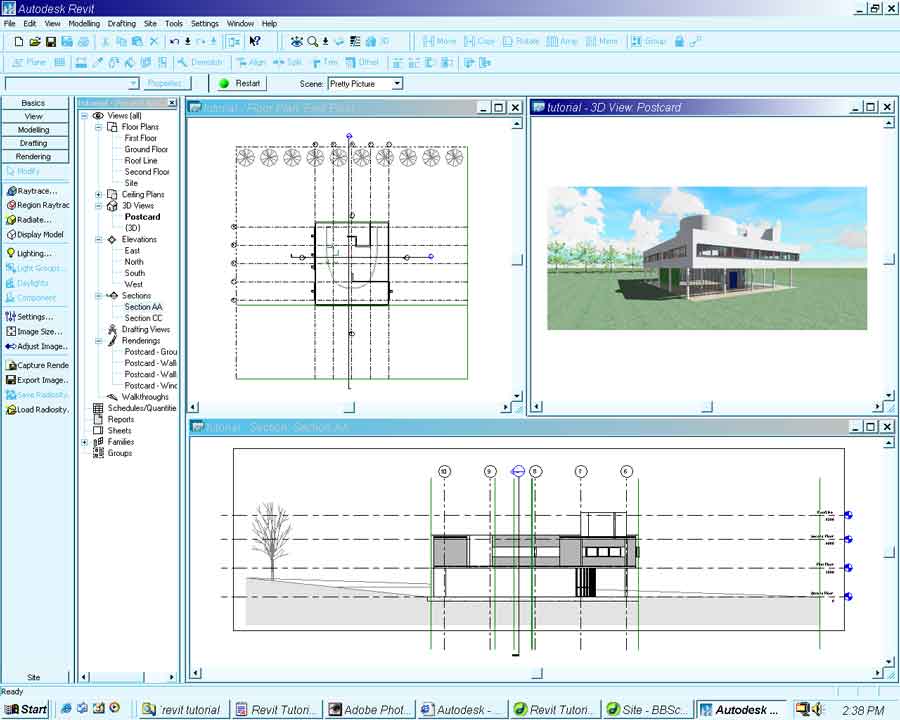Switch to the Site - BBSc taskbar button
The width and height of the screenshot is (900, 720).
click(x=647, y=710)
